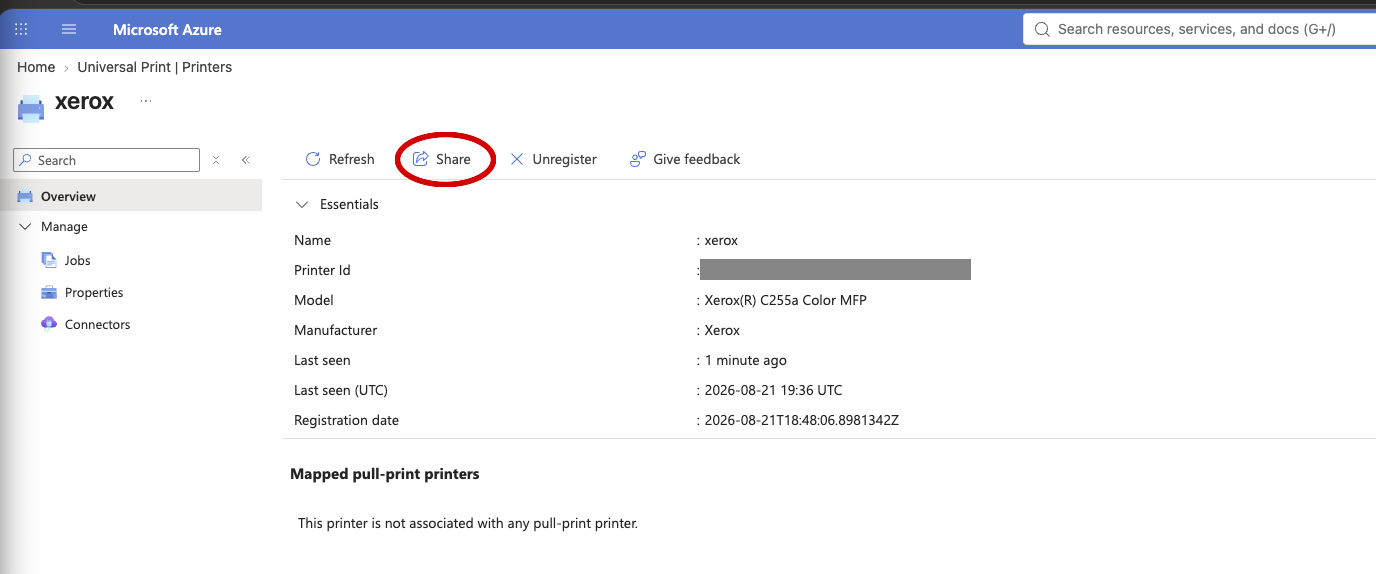The image size is (1376, 574).
Task: Click the Connectors cloud icon
Action: click(49, 324)
